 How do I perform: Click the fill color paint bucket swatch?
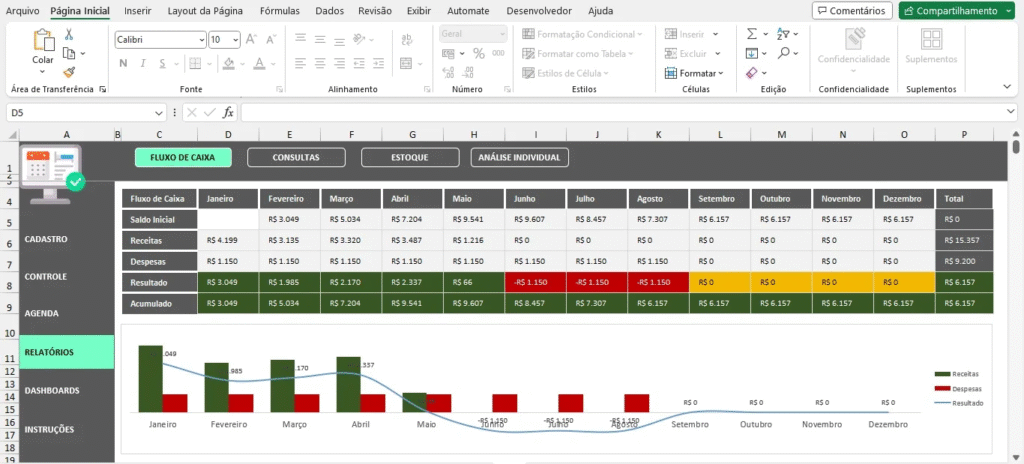coord(229,63)
